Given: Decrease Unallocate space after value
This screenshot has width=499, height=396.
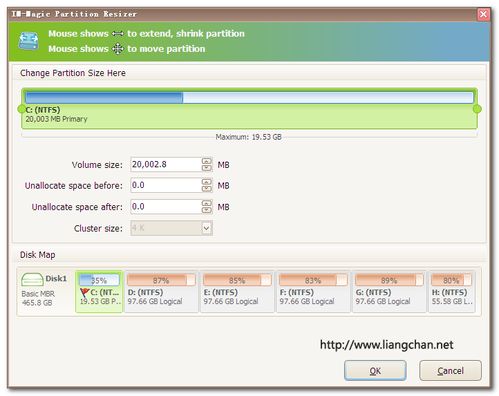Looking at the screenshot, I should point(207,210).
